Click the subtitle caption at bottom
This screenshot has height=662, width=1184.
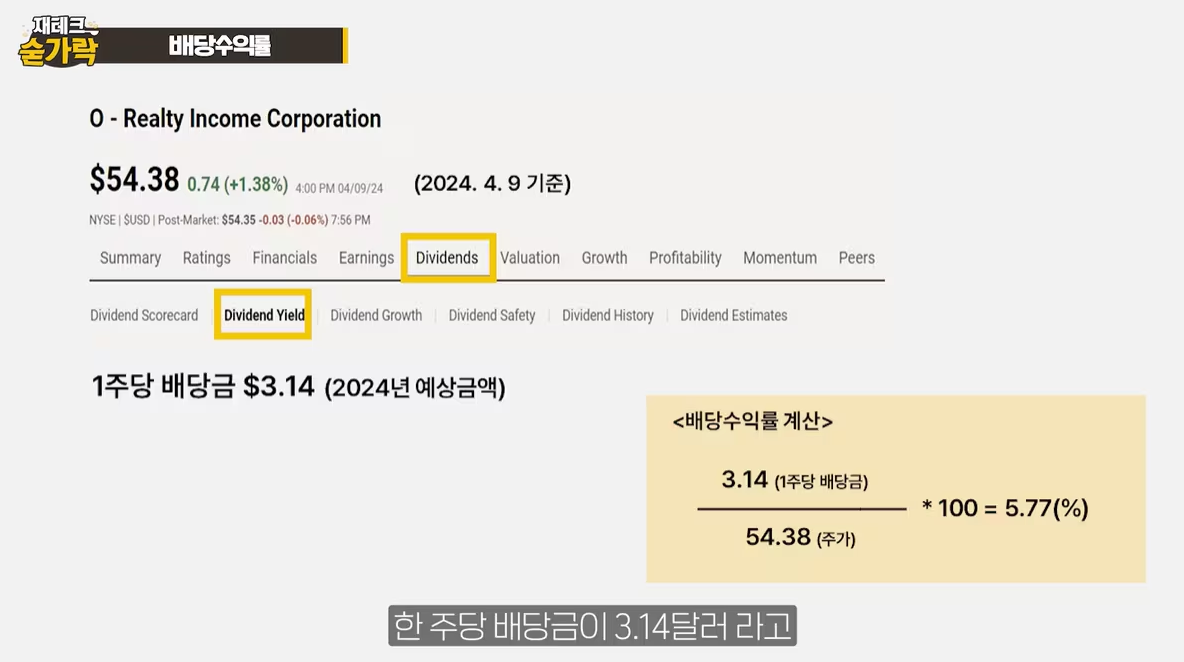(592, 626)
